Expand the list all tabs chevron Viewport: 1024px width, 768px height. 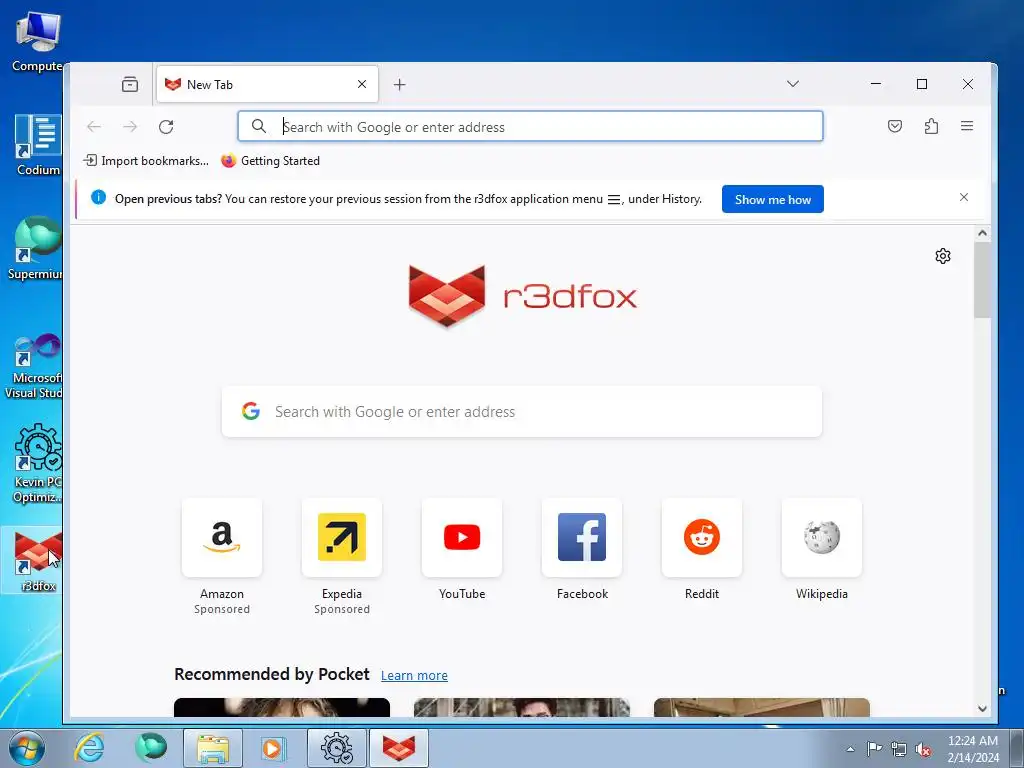click(793, 84)
